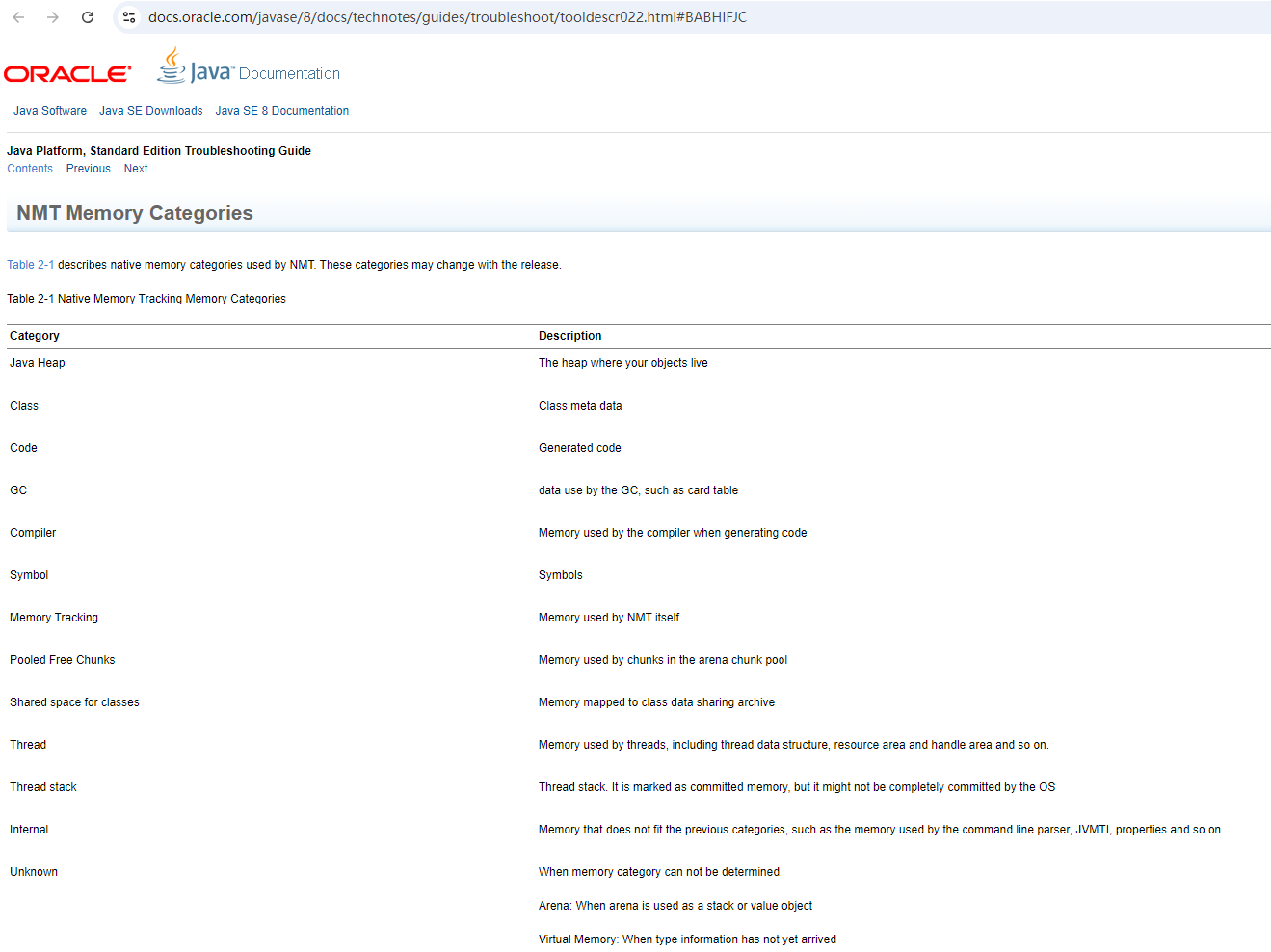The height and width of the screenshot is (952, 1271).
Task: Go to the Previous page
Action: [x=89, y=169]
